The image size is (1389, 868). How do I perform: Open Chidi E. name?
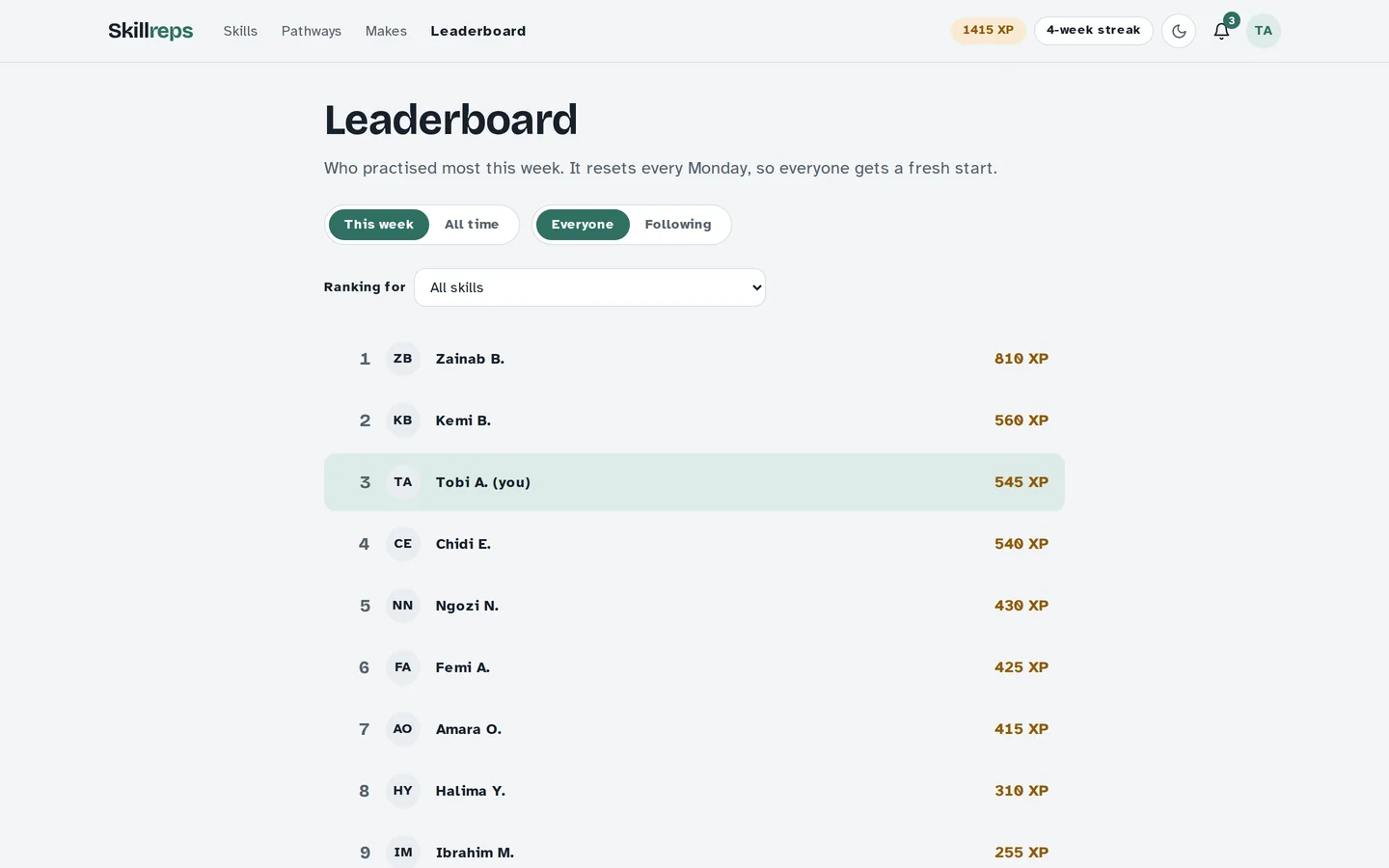click(x=463, y=544)
